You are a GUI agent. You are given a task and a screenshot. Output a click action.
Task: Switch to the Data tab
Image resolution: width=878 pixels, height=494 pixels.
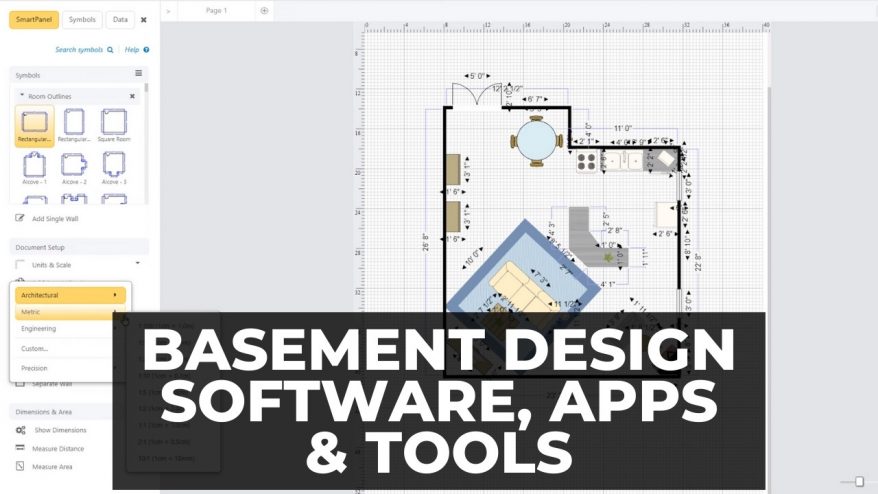pyautogui.click(x=120, y=20)
